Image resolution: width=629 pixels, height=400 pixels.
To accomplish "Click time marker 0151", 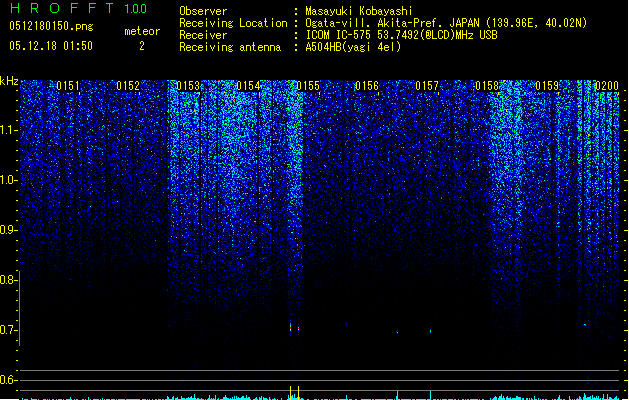I will [68, 86].
